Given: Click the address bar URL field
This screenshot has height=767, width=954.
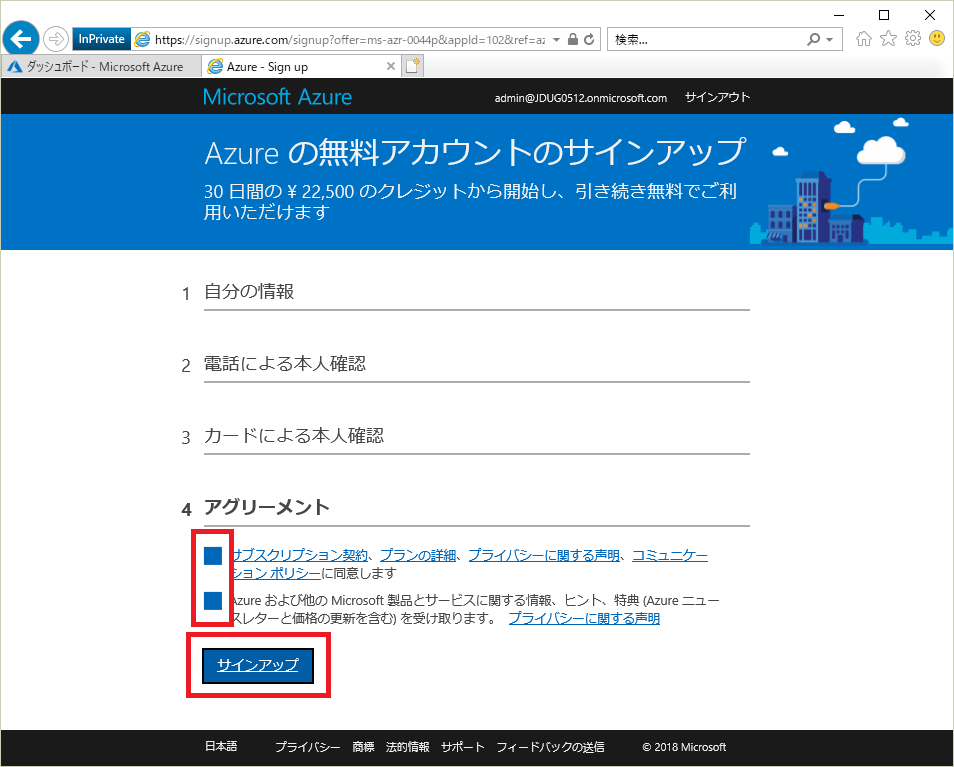Looking at the screenshot, I should (x=350, y=40).
